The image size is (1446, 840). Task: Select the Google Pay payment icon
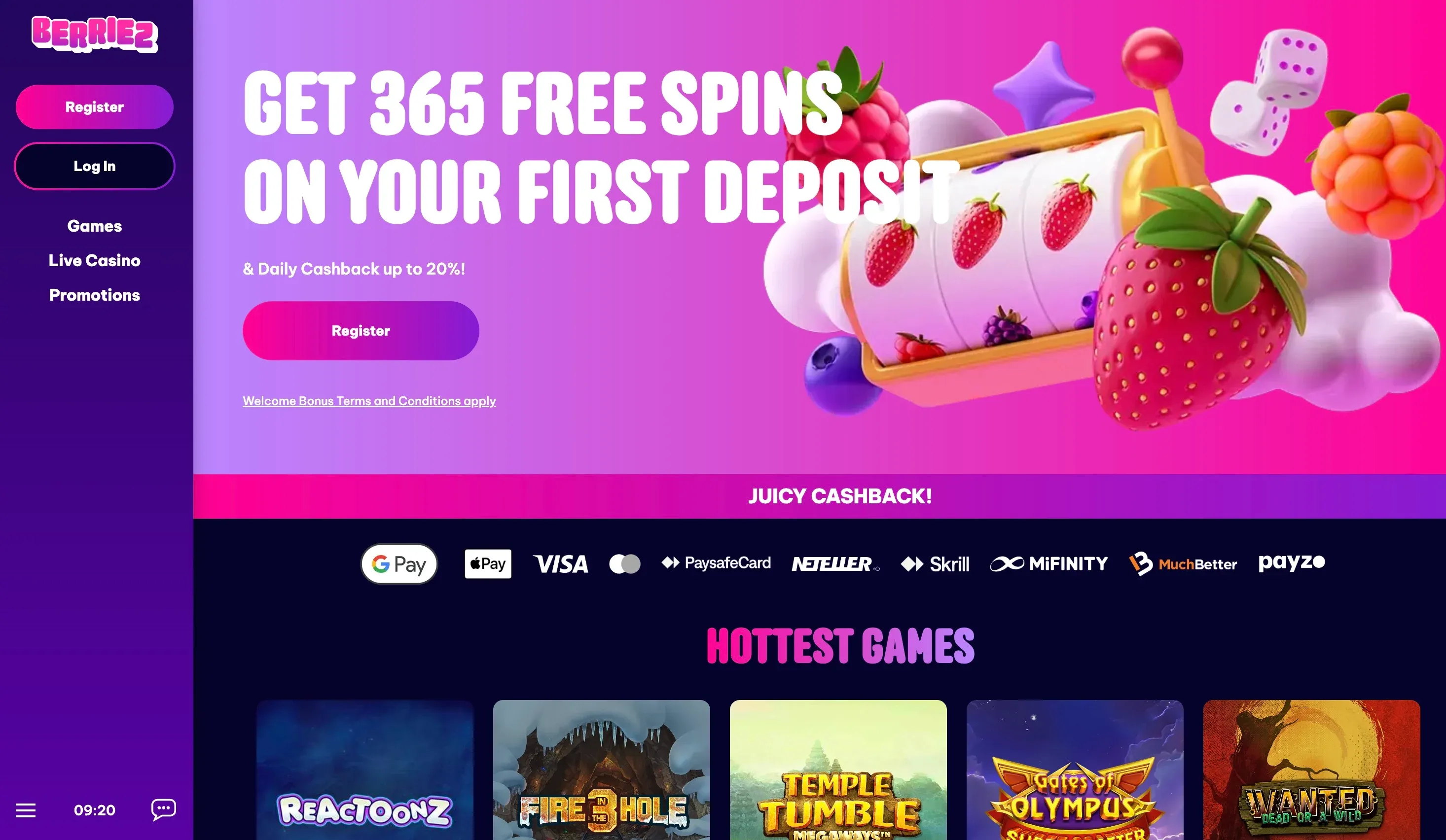(399, 563)
